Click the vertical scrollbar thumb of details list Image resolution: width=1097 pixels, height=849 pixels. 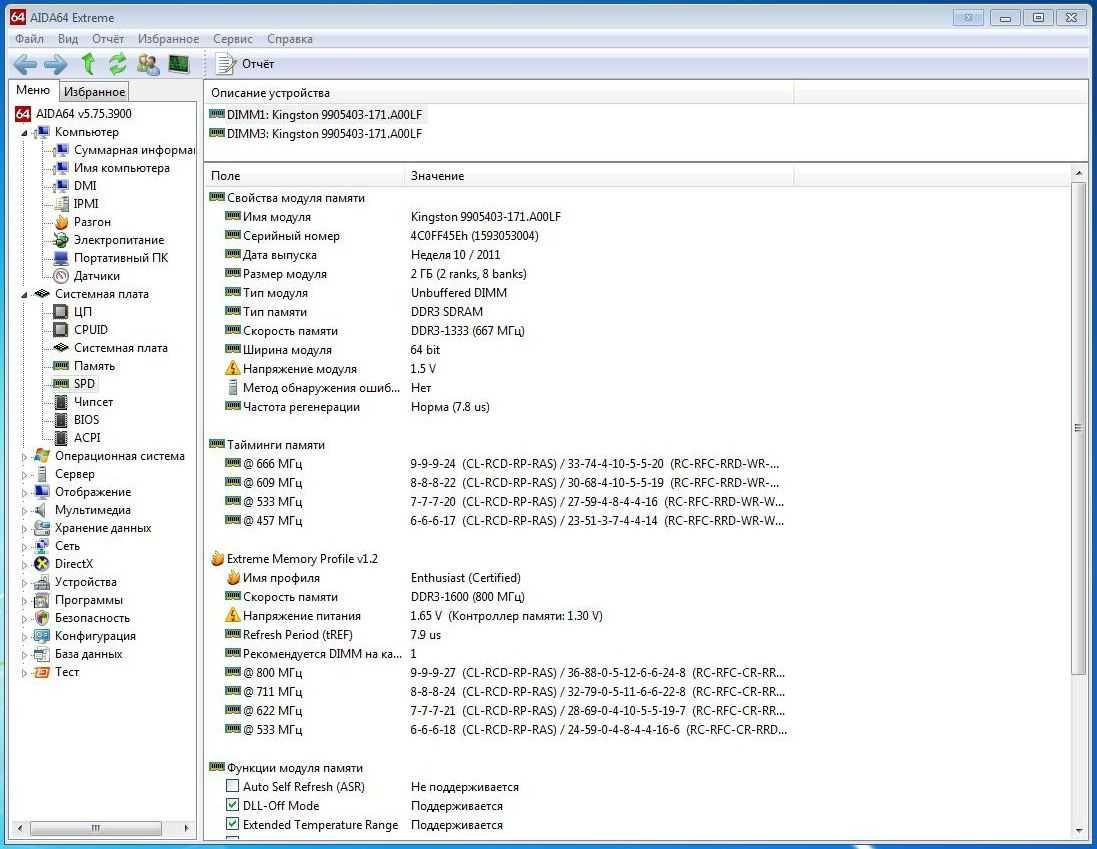click(1078, 428)
